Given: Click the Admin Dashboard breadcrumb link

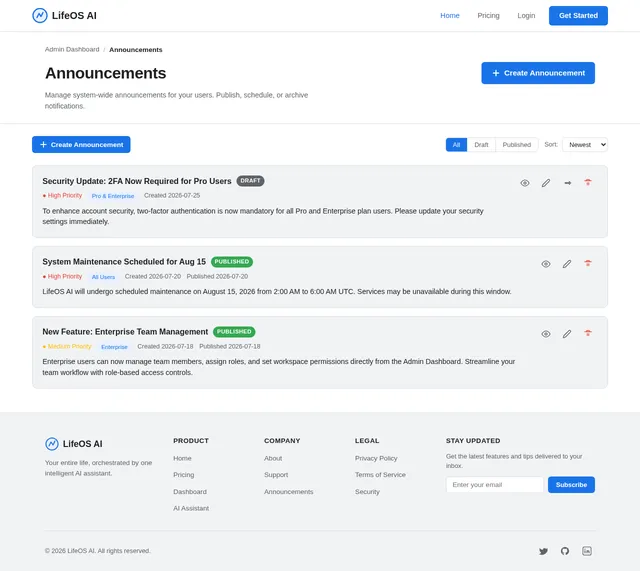Looking at the screenshot, I should (x=72, y=49).
